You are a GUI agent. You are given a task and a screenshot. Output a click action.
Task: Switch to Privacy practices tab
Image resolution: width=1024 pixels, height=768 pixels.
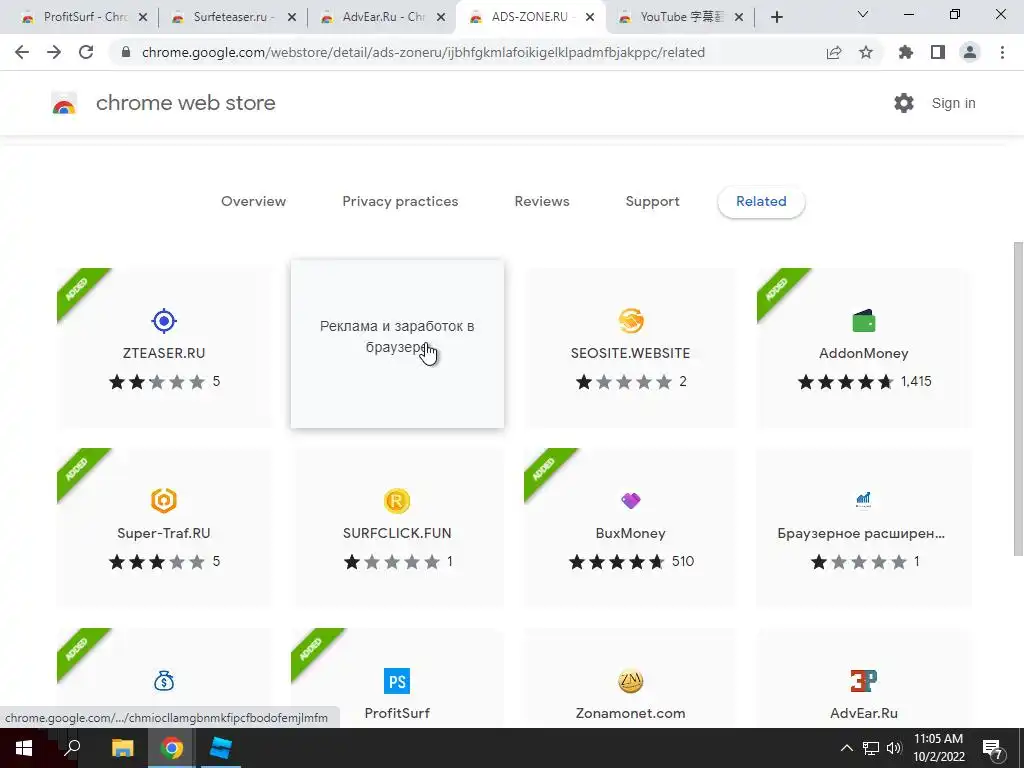400,201
